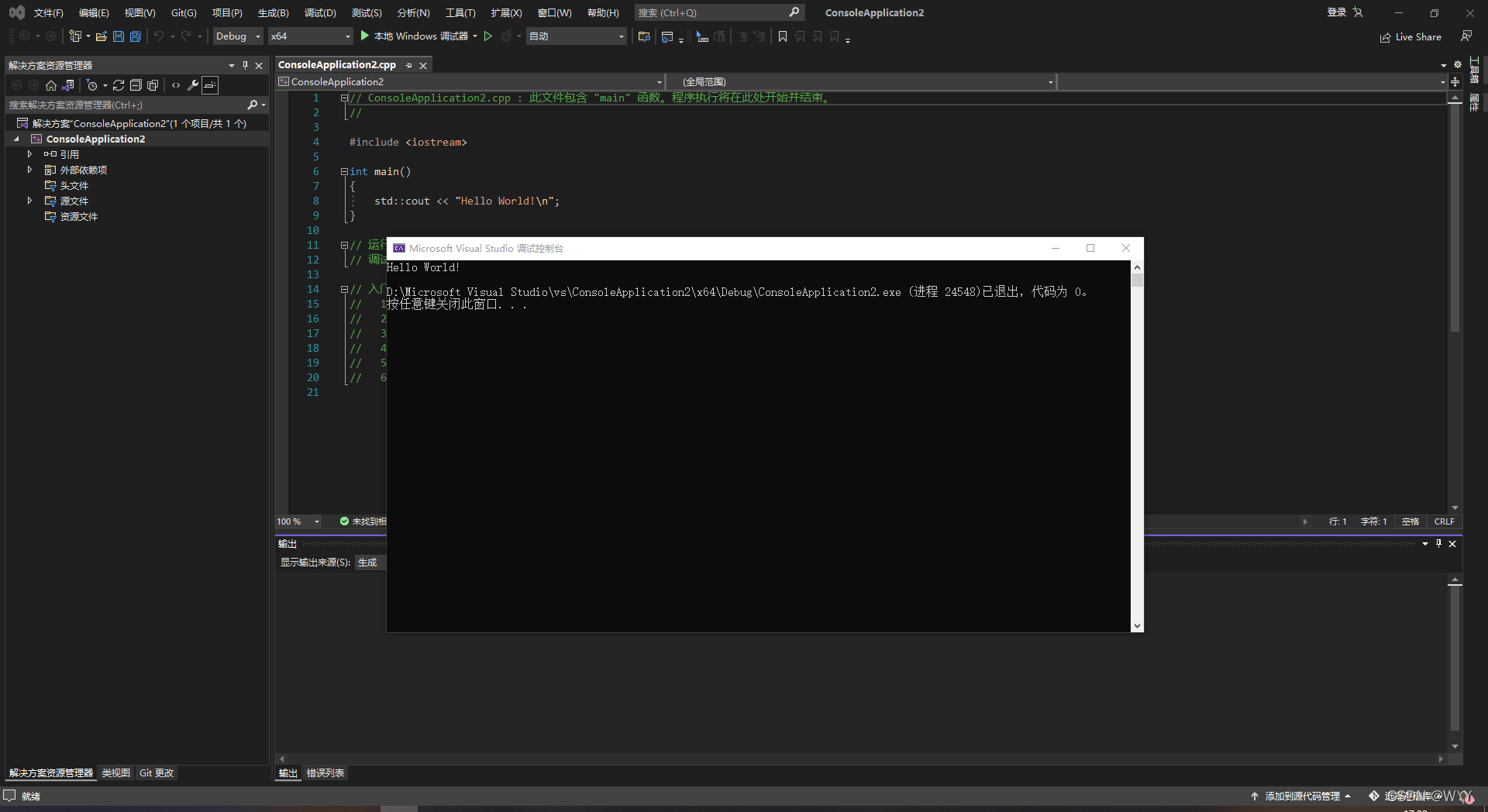Viewport: 1488px width, 812px height.
Task: Expand the 外部依赖项 tree node
Action: pos(29,170)
